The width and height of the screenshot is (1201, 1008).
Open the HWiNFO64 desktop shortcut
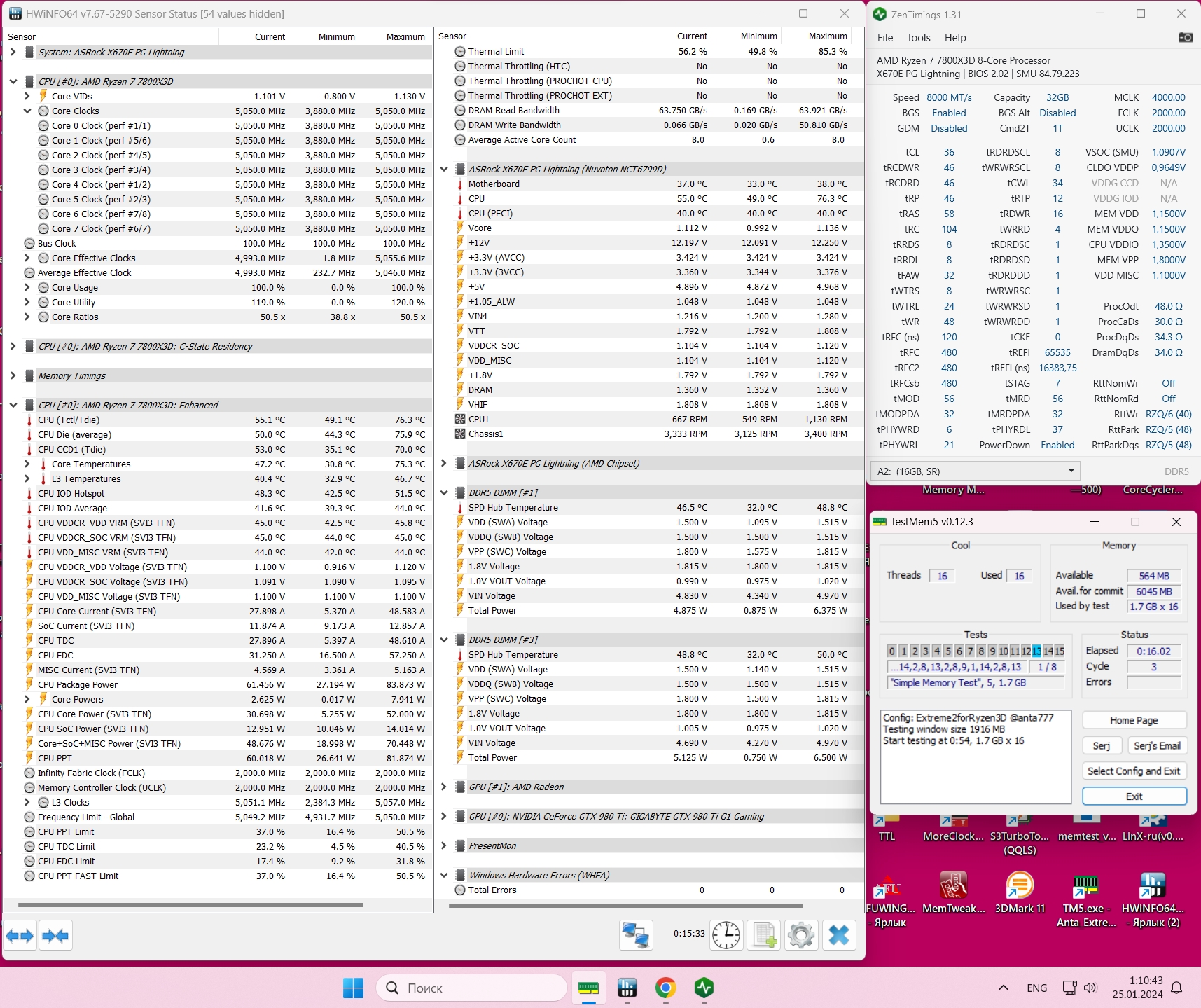pyautogui.click(x=1153, y=899)
